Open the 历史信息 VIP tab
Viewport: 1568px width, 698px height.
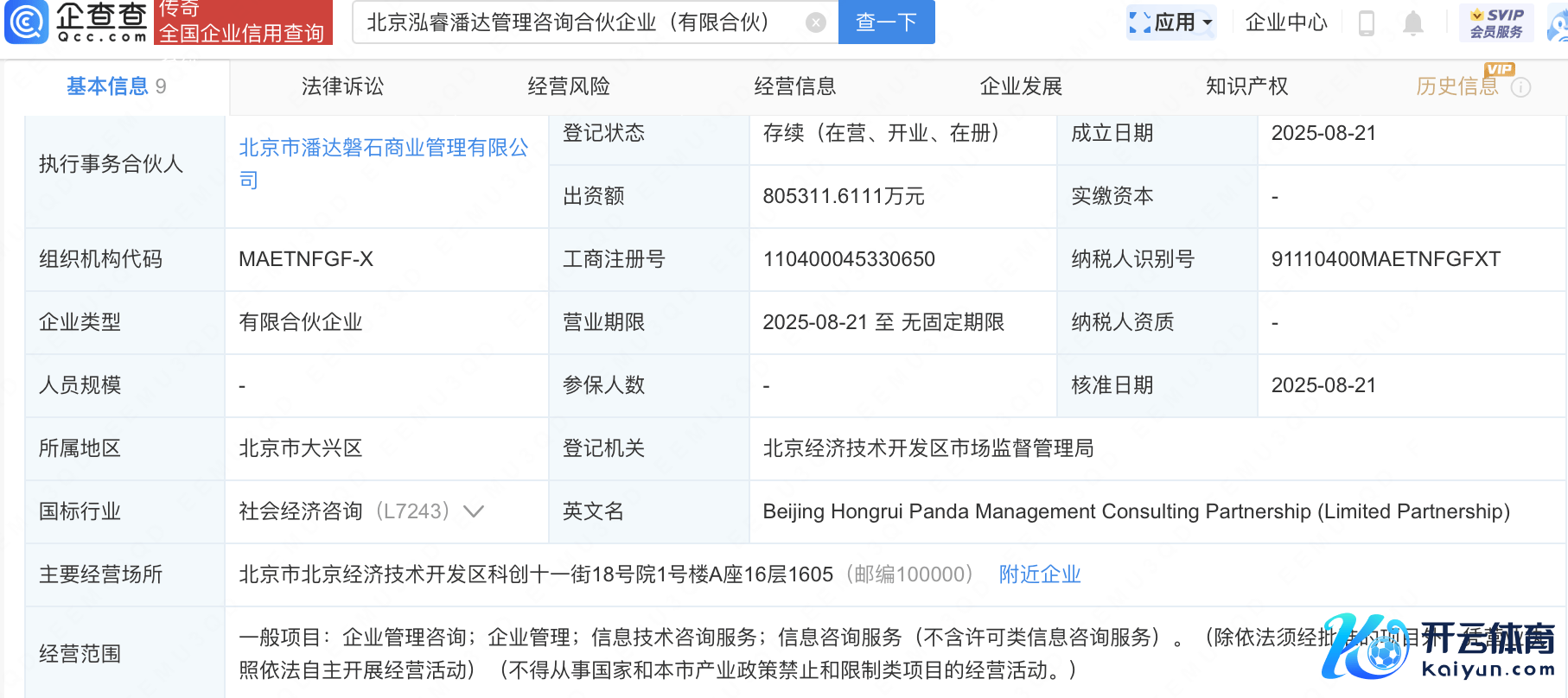click(1456, 86)
